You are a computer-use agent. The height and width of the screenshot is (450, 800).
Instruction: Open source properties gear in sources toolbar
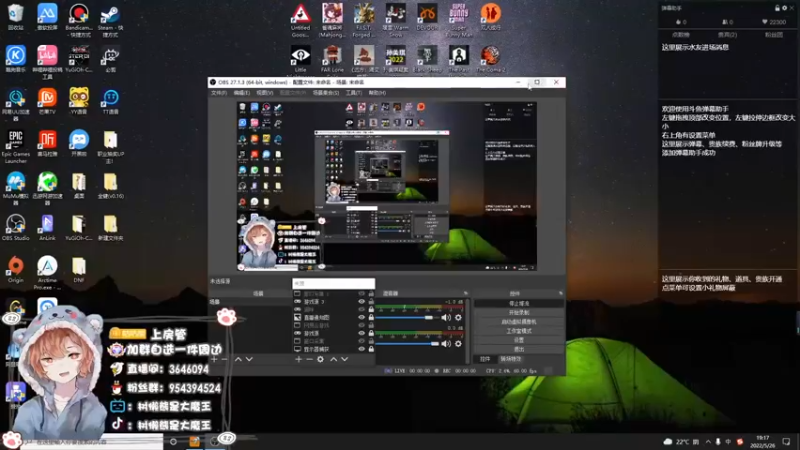click(320, 359)
